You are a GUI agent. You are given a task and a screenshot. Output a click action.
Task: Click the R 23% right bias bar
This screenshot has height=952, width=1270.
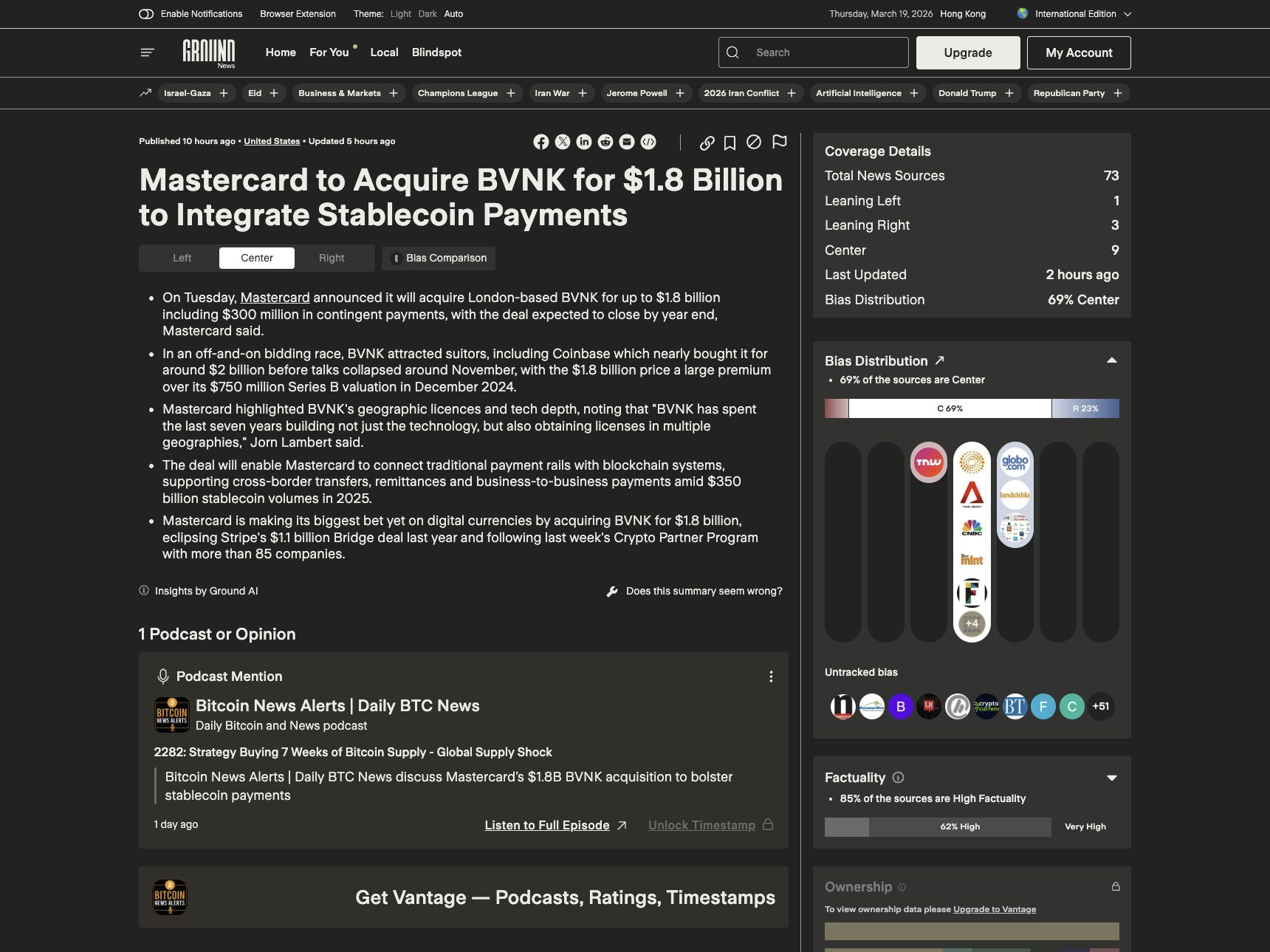tap(1085, 408)
